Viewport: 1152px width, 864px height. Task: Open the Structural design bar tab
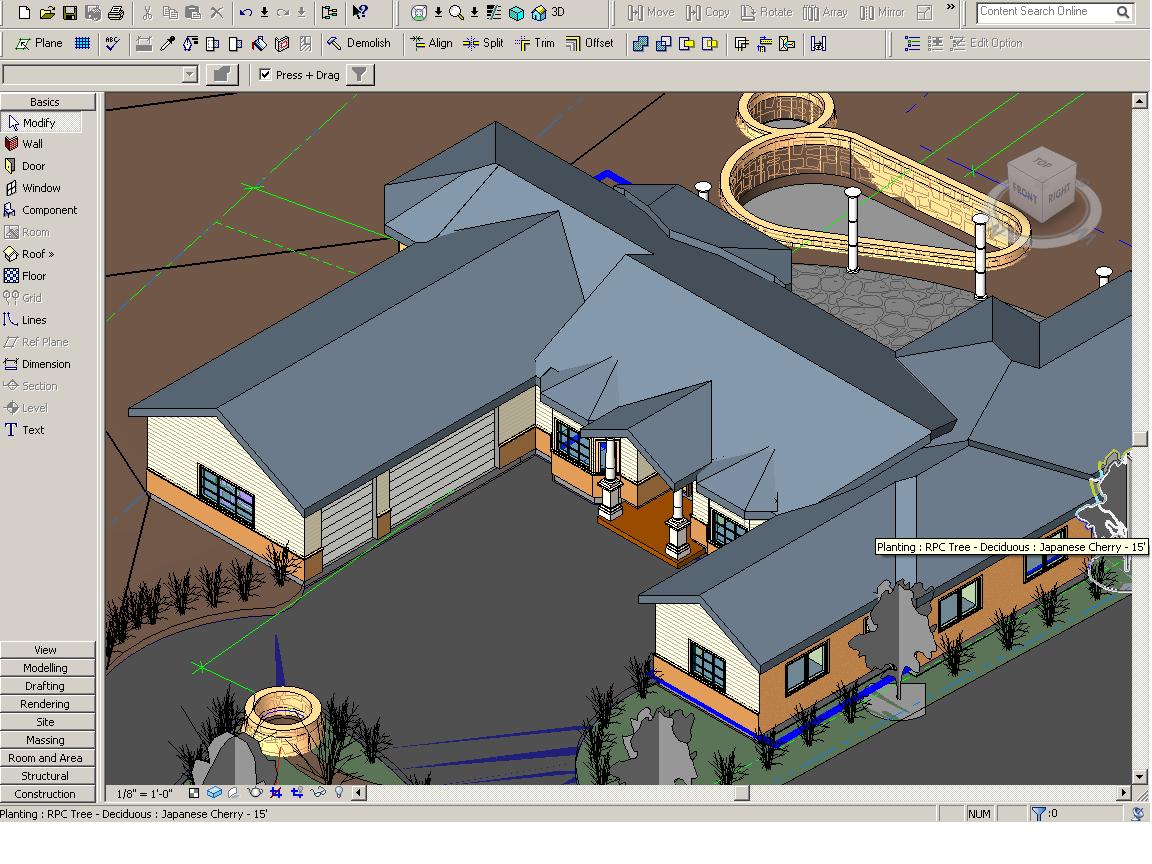coord(48,776)
